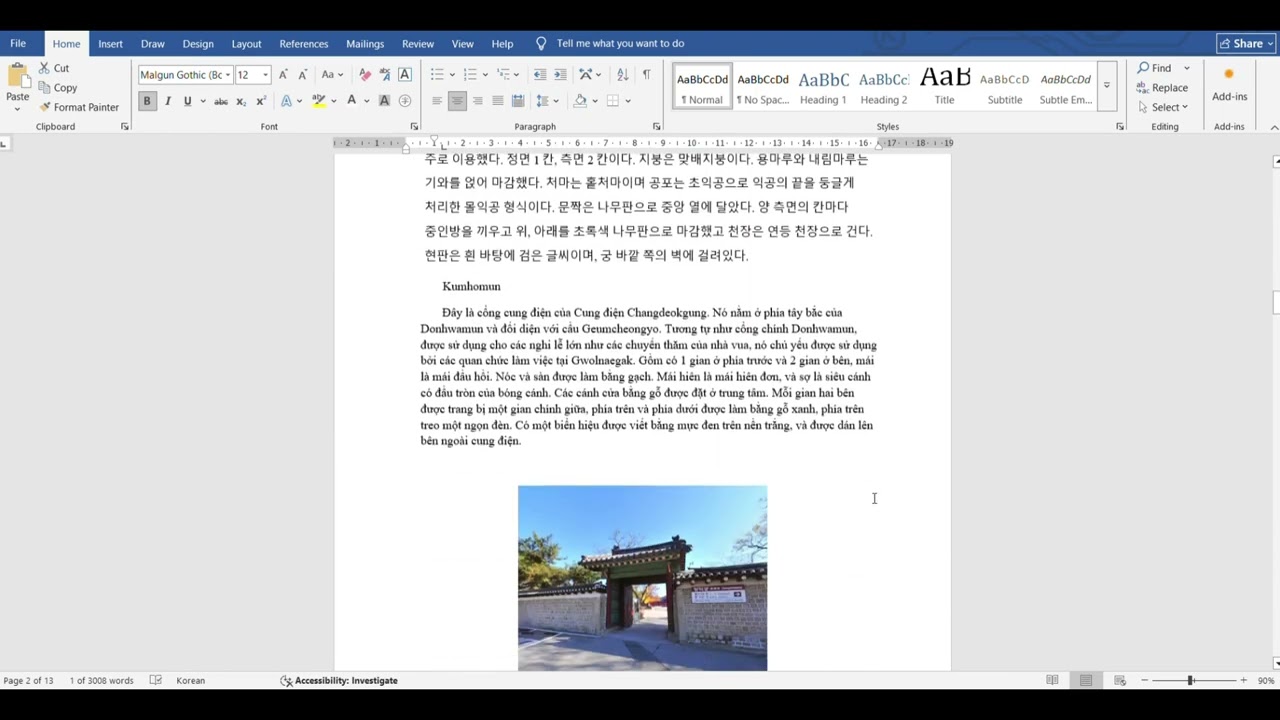The width and height of the screenshot is (1280, 720).
Task: Open Line and Paragraph Spacing dropdown
Action: 545,101
